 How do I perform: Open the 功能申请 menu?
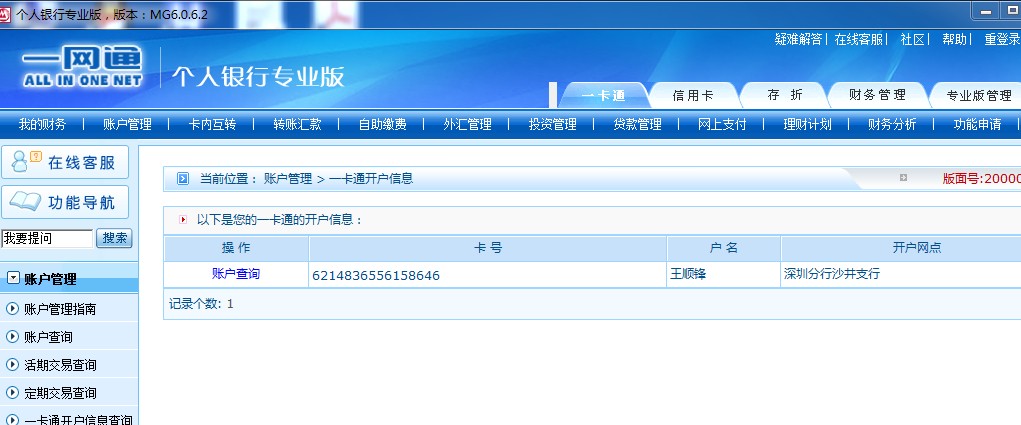(977, 124)
